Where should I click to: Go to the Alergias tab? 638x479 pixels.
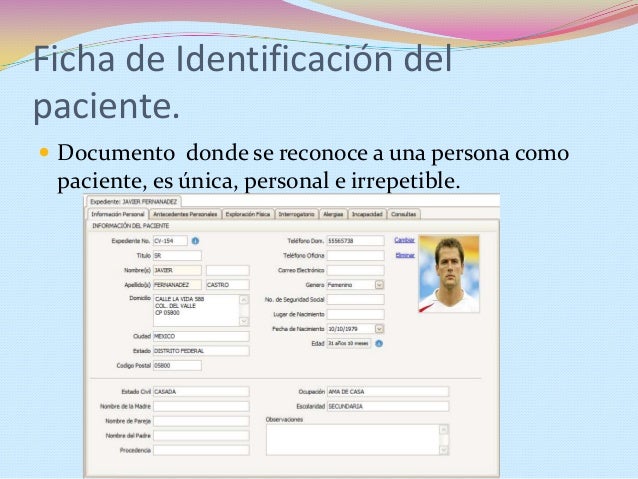[x=333, y=214]
